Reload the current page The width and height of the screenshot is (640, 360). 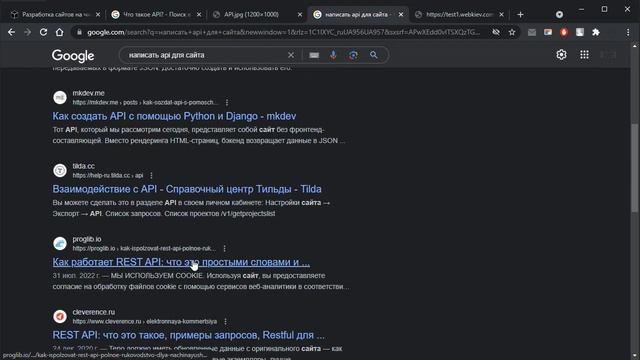click(43, 32)
